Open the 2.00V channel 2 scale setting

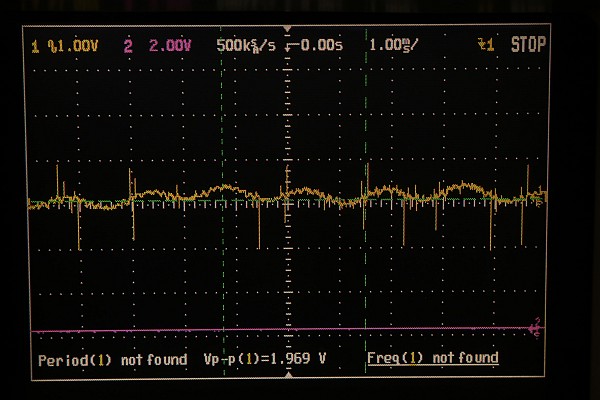[x=167, y=46]
